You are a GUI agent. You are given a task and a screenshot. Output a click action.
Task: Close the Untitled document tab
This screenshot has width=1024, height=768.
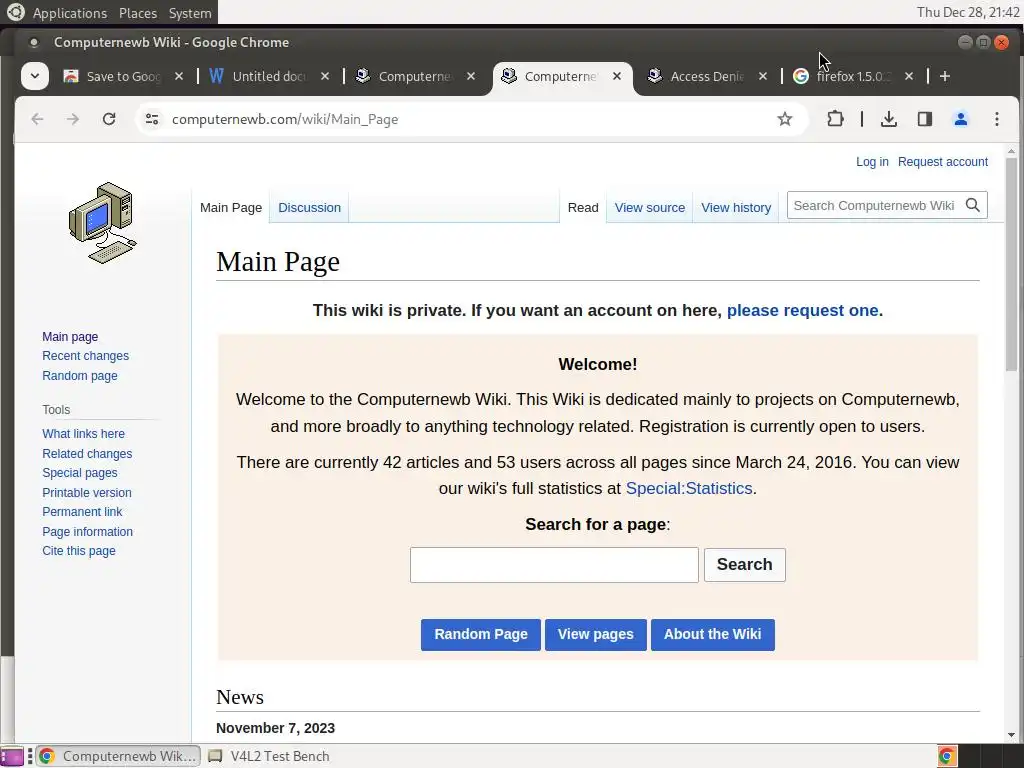click(x=325, y=76)
